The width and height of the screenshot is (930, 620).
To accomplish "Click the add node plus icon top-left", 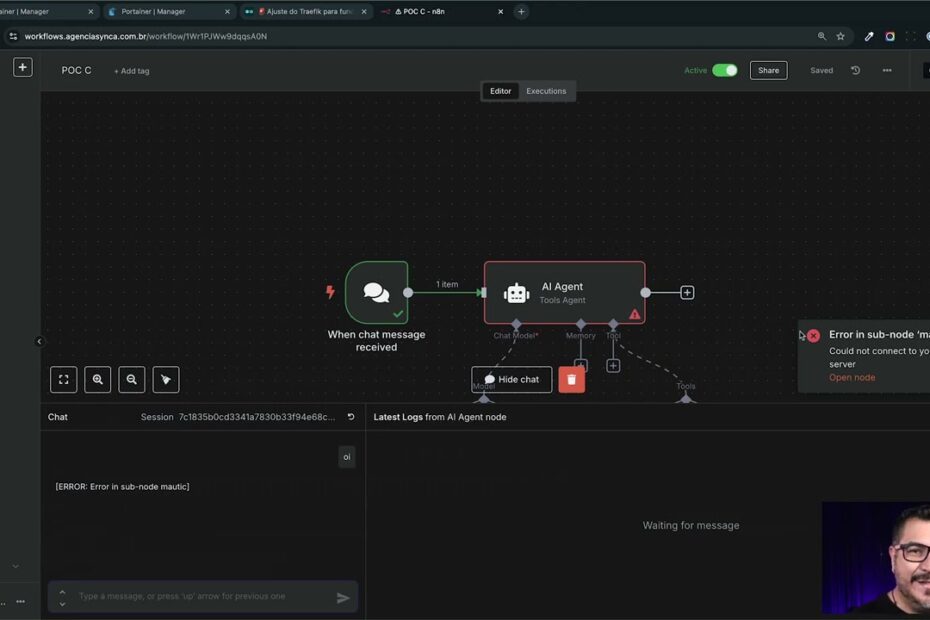I will tap(22, 66).
